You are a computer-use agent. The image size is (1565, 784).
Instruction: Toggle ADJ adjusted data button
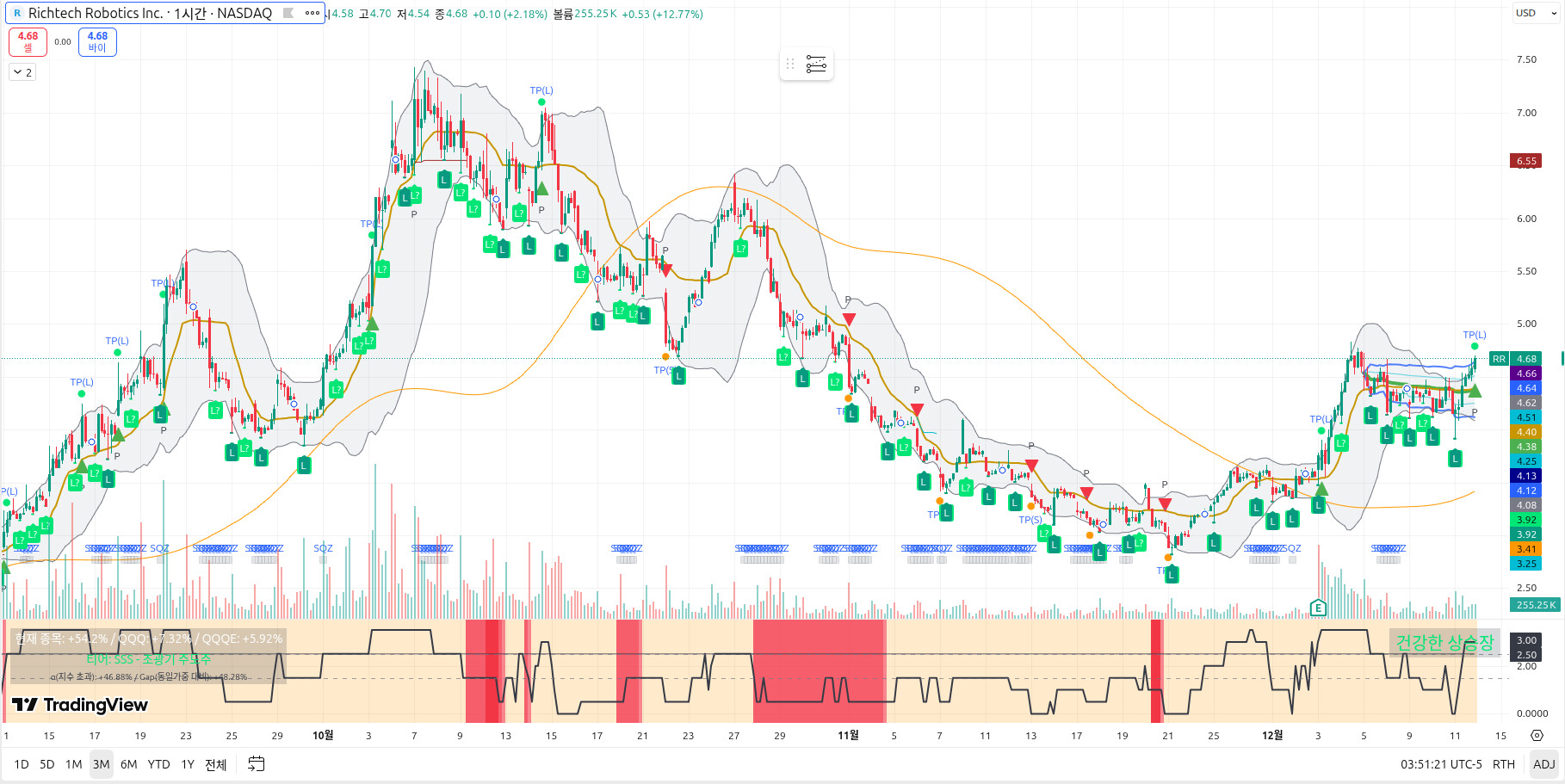(x=1543, y=764)
